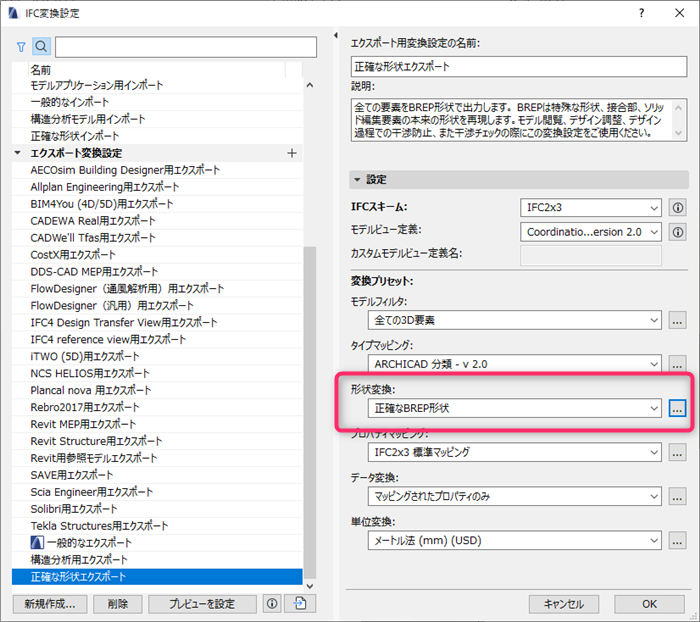This screenshot has height=622, width=700.
Task: Select BIM4You (4D/5D)用エクスポート
Action: point(157,204)
